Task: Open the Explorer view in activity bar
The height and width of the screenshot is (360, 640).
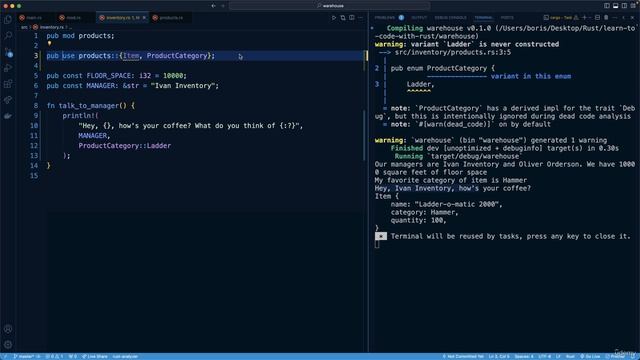Action: click(8, 20)
